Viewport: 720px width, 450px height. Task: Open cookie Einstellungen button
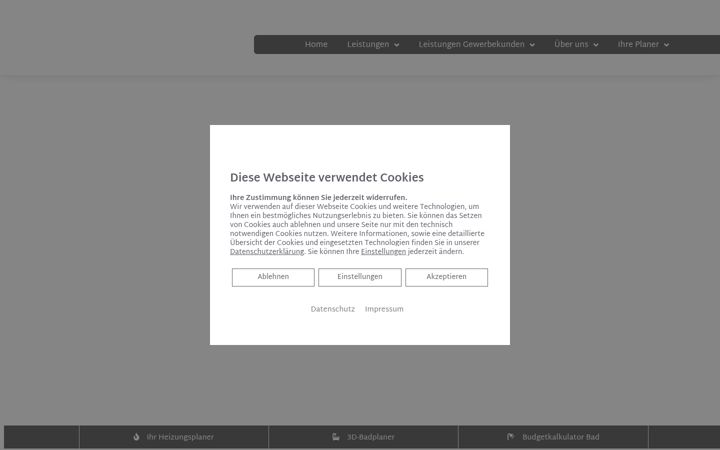[x=360, y=277]
